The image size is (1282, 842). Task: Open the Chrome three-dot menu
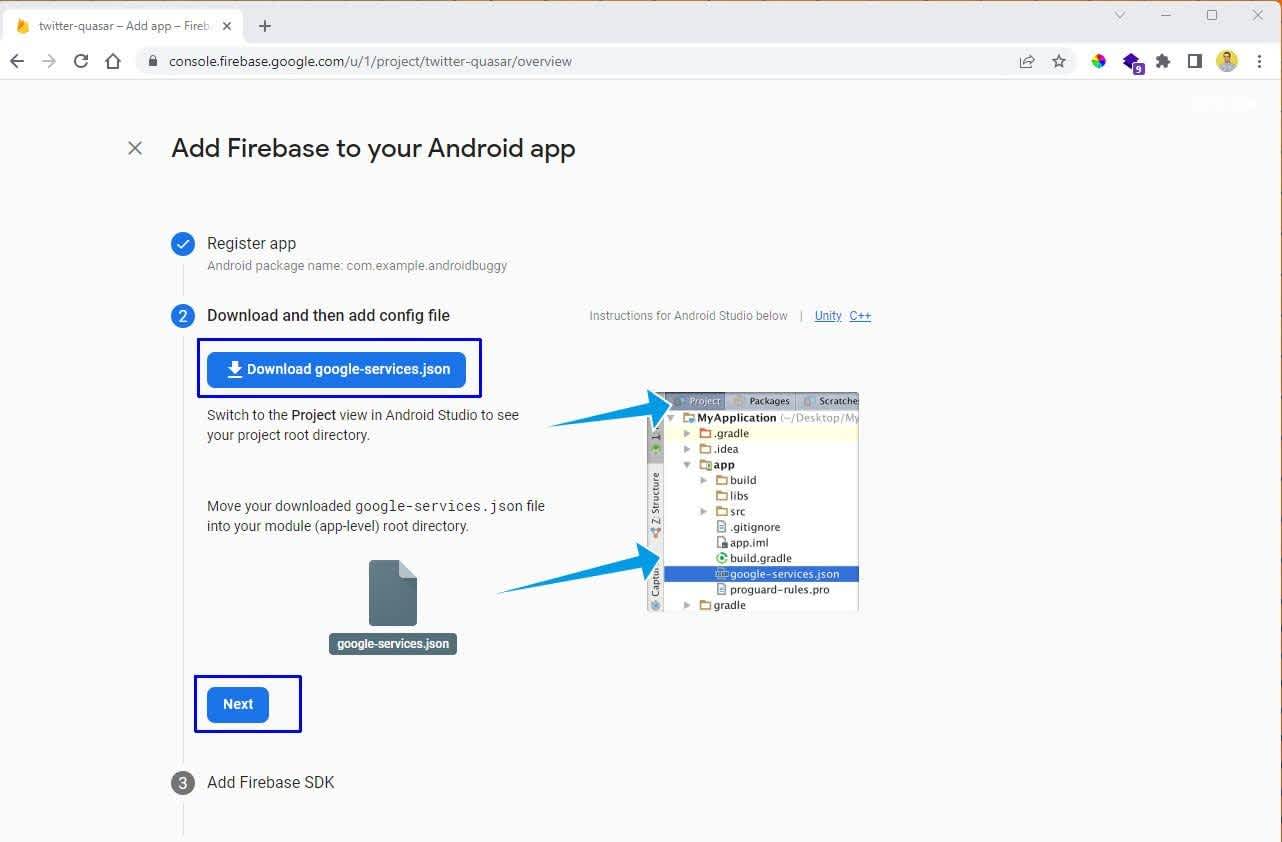click(x=1259, y=61)
